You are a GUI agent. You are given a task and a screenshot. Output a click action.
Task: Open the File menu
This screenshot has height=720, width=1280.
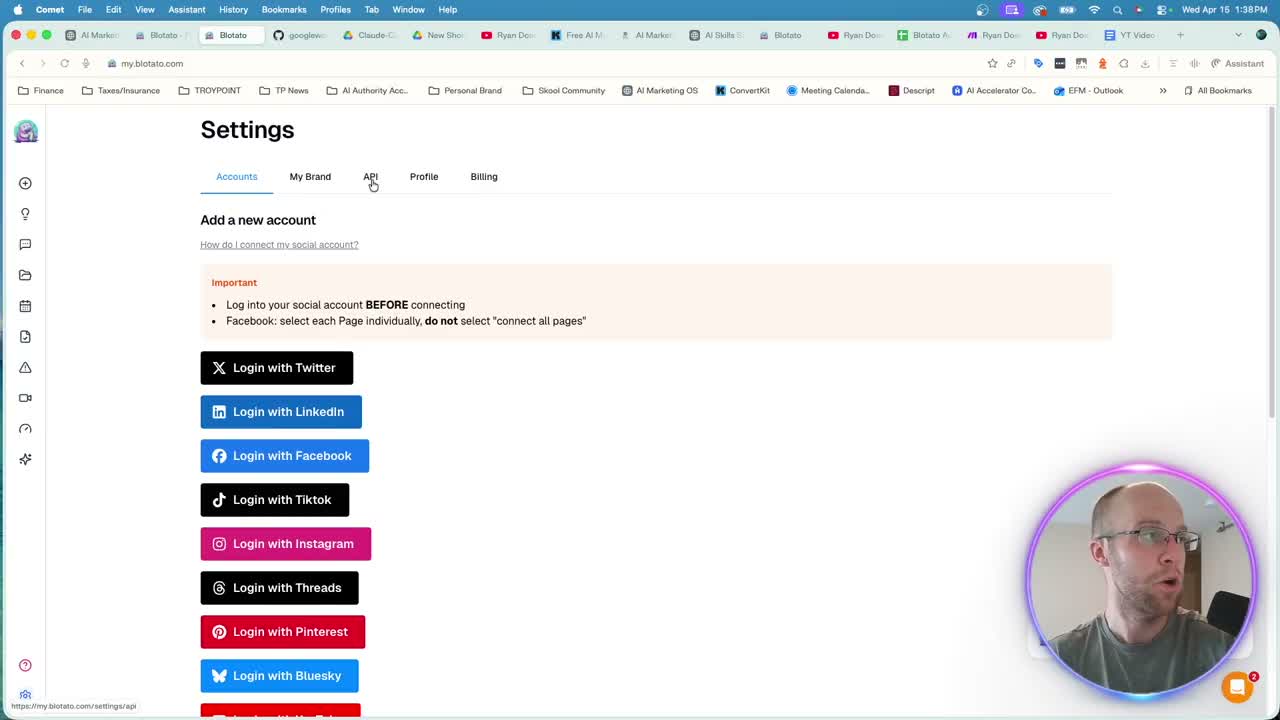point(85,10)
